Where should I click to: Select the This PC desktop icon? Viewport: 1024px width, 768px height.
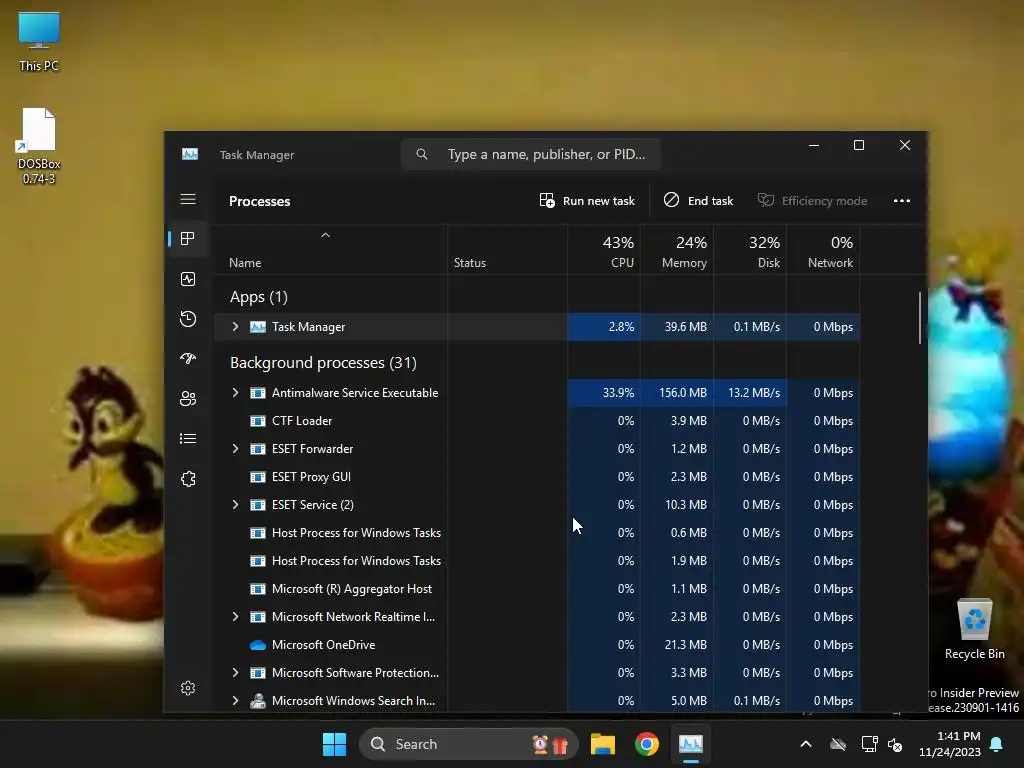coord(39,42)
